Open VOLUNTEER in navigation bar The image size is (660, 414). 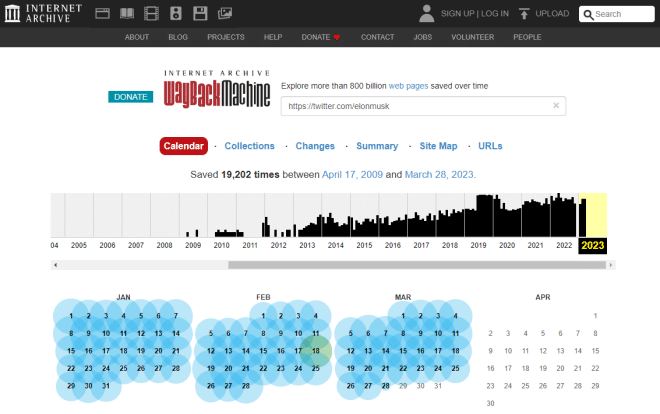tap(473, 37)
